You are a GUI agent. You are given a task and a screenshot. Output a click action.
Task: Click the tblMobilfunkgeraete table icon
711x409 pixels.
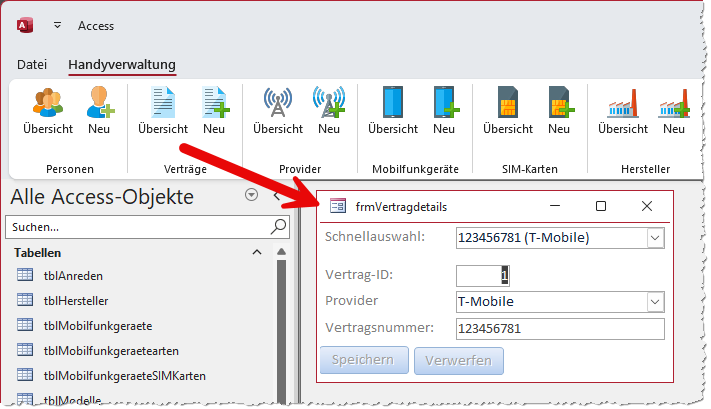click(25, 325)
